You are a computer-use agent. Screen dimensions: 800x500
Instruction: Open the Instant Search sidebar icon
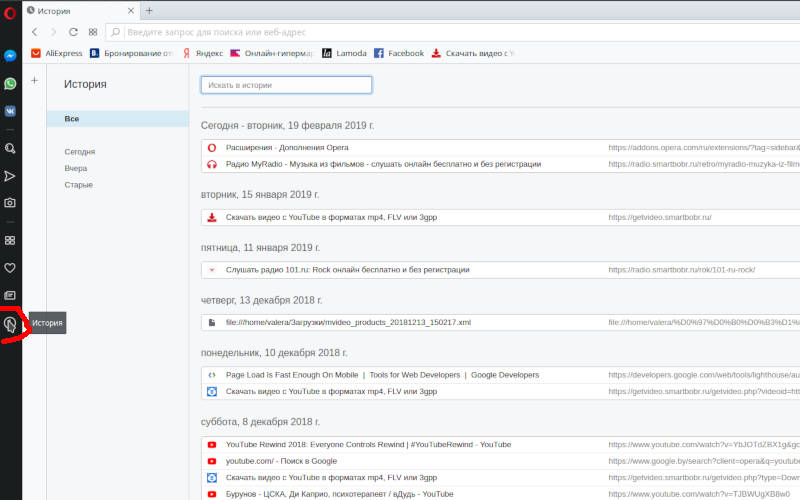10,148
